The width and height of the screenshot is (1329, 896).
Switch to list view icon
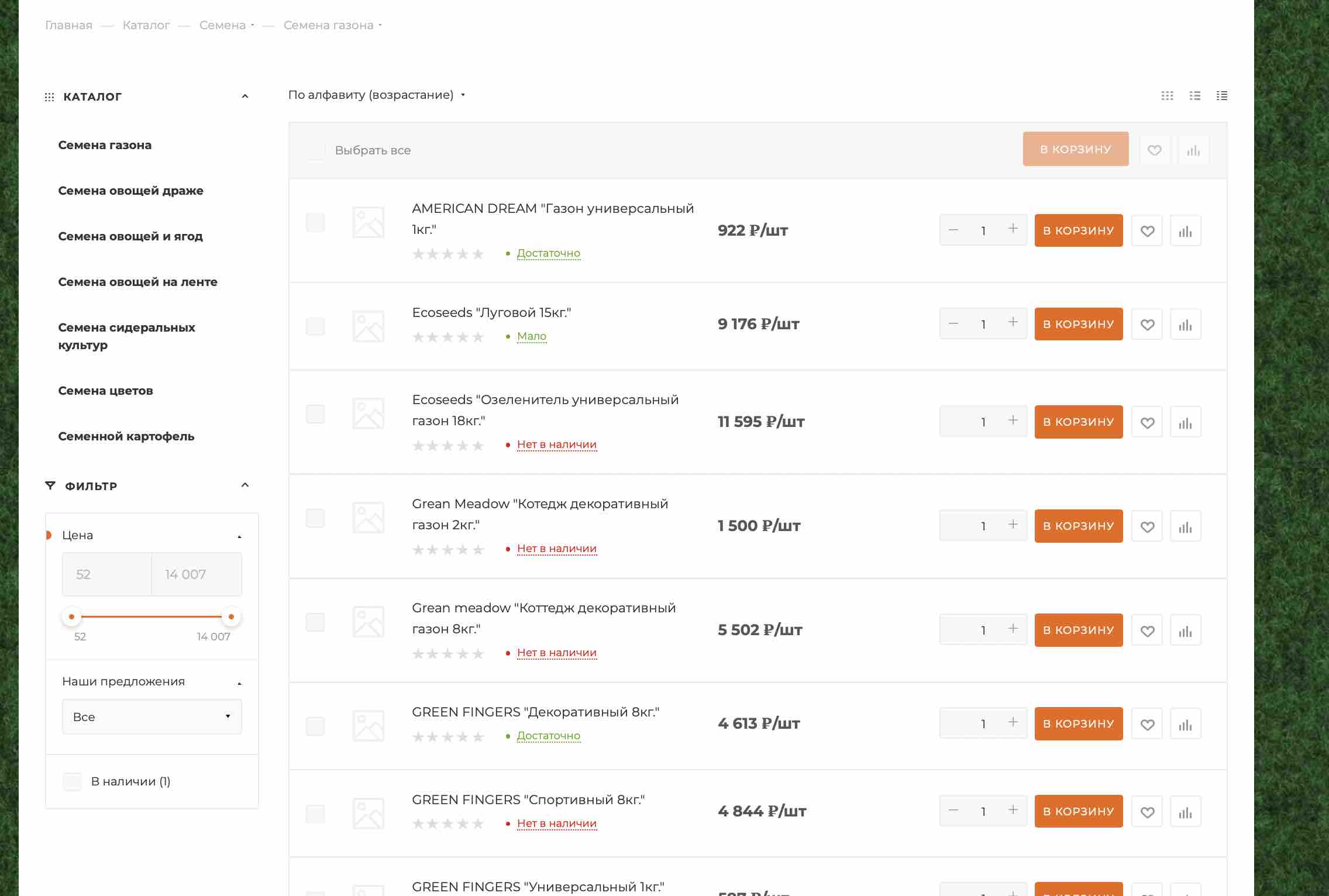(x=1194, y=96)
